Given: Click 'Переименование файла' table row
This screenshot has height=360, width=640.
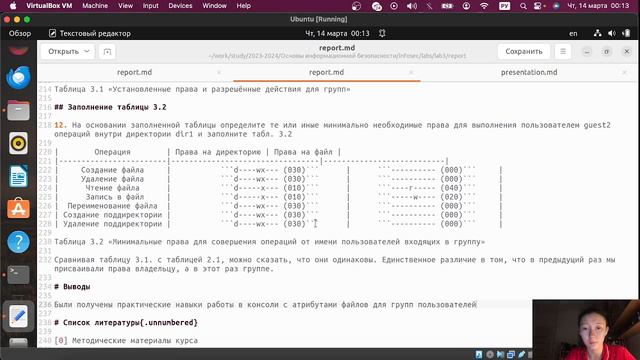Looking at the screenshot, I should [278, 206].
